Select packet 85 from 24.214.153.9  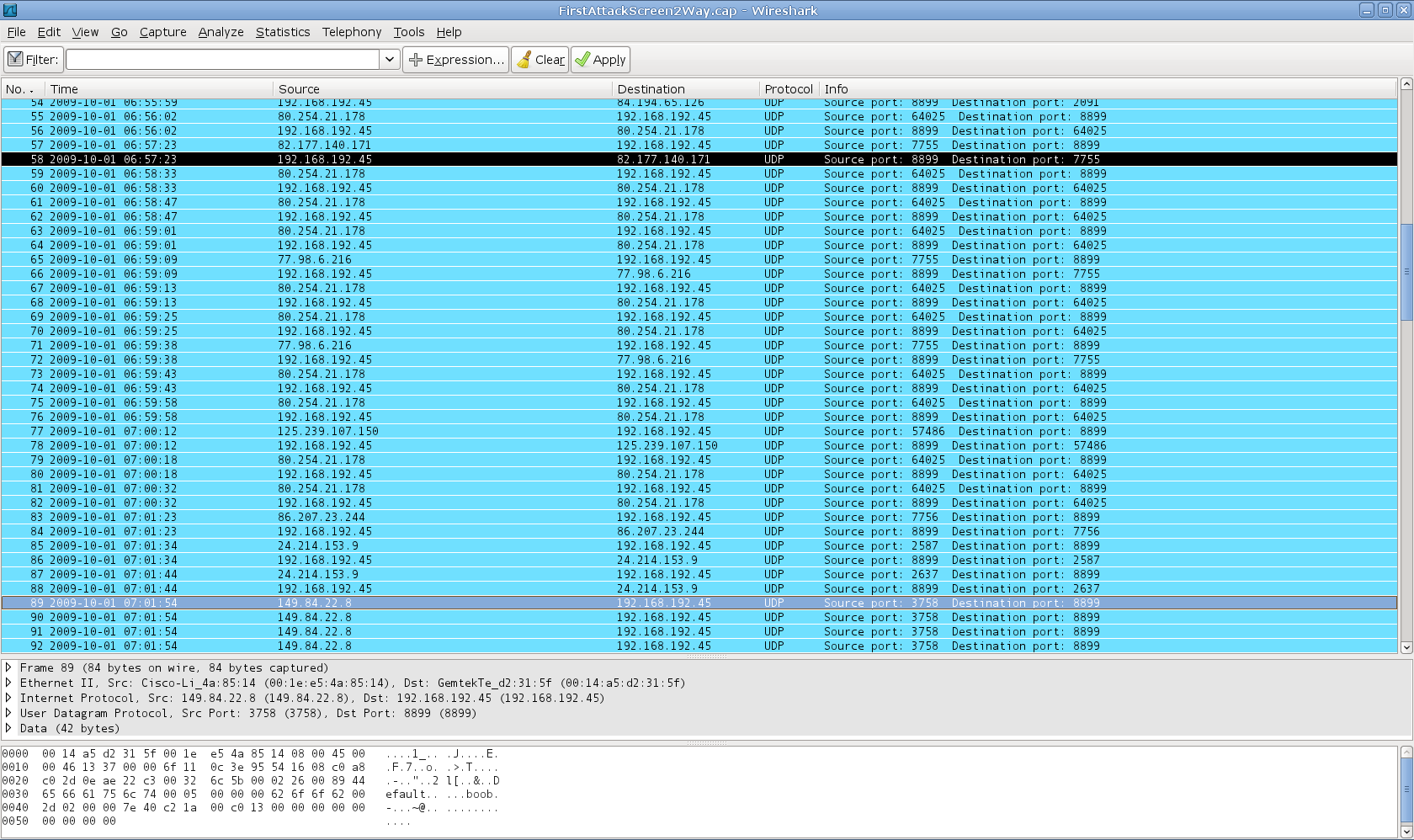pos(699,545)
